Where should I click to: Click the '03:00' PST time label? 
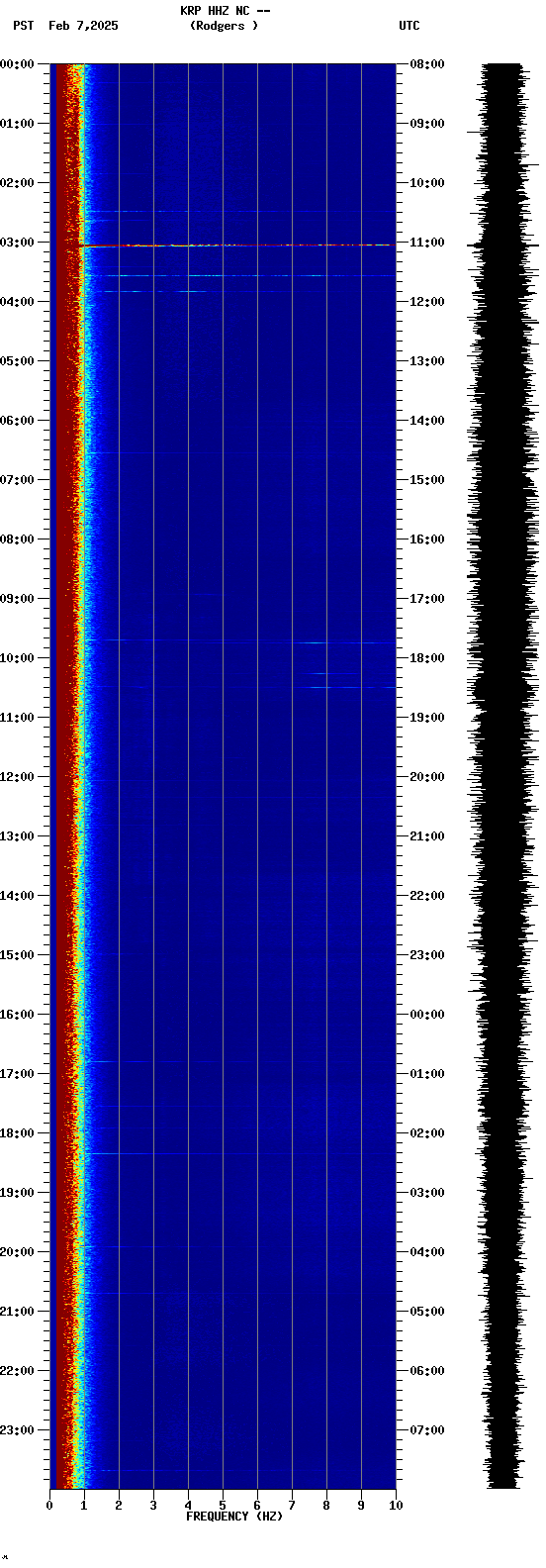17,243
